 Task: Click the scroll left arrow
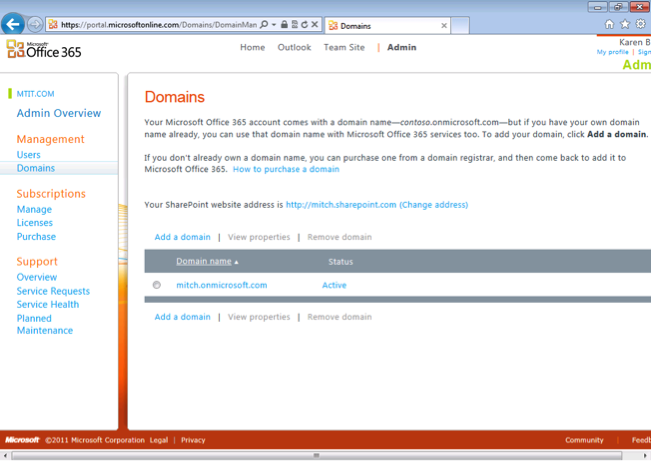(x=5, y=455)
